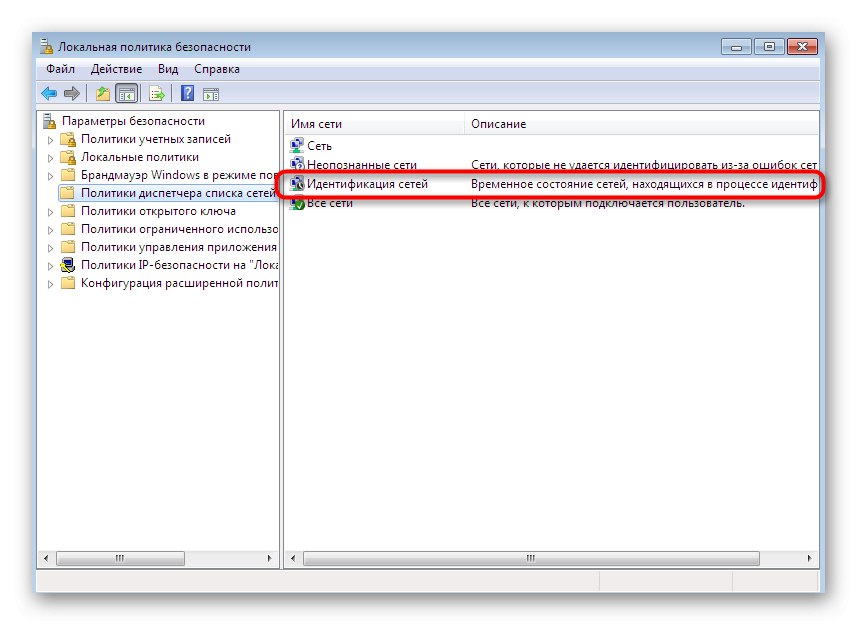
Task: Expand Конфигурация расширенной политики node
Action: tap(50, 285)
